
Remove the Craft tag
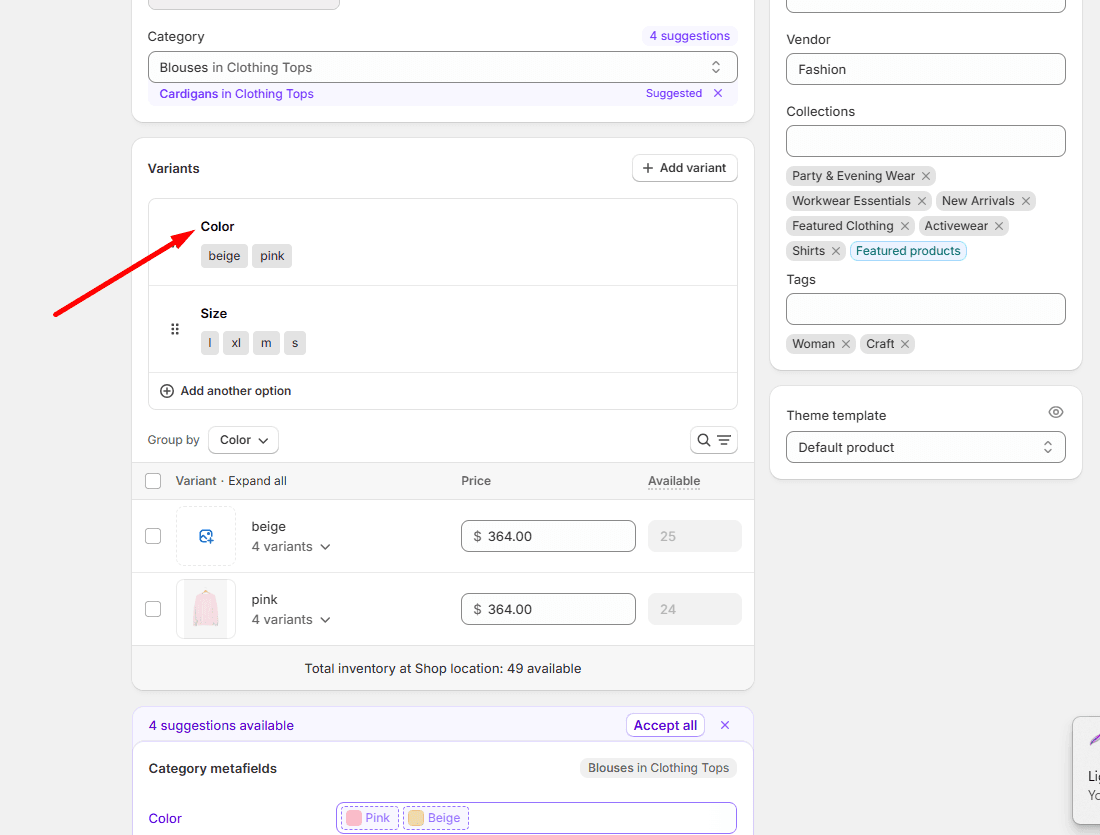click(905, 344)
